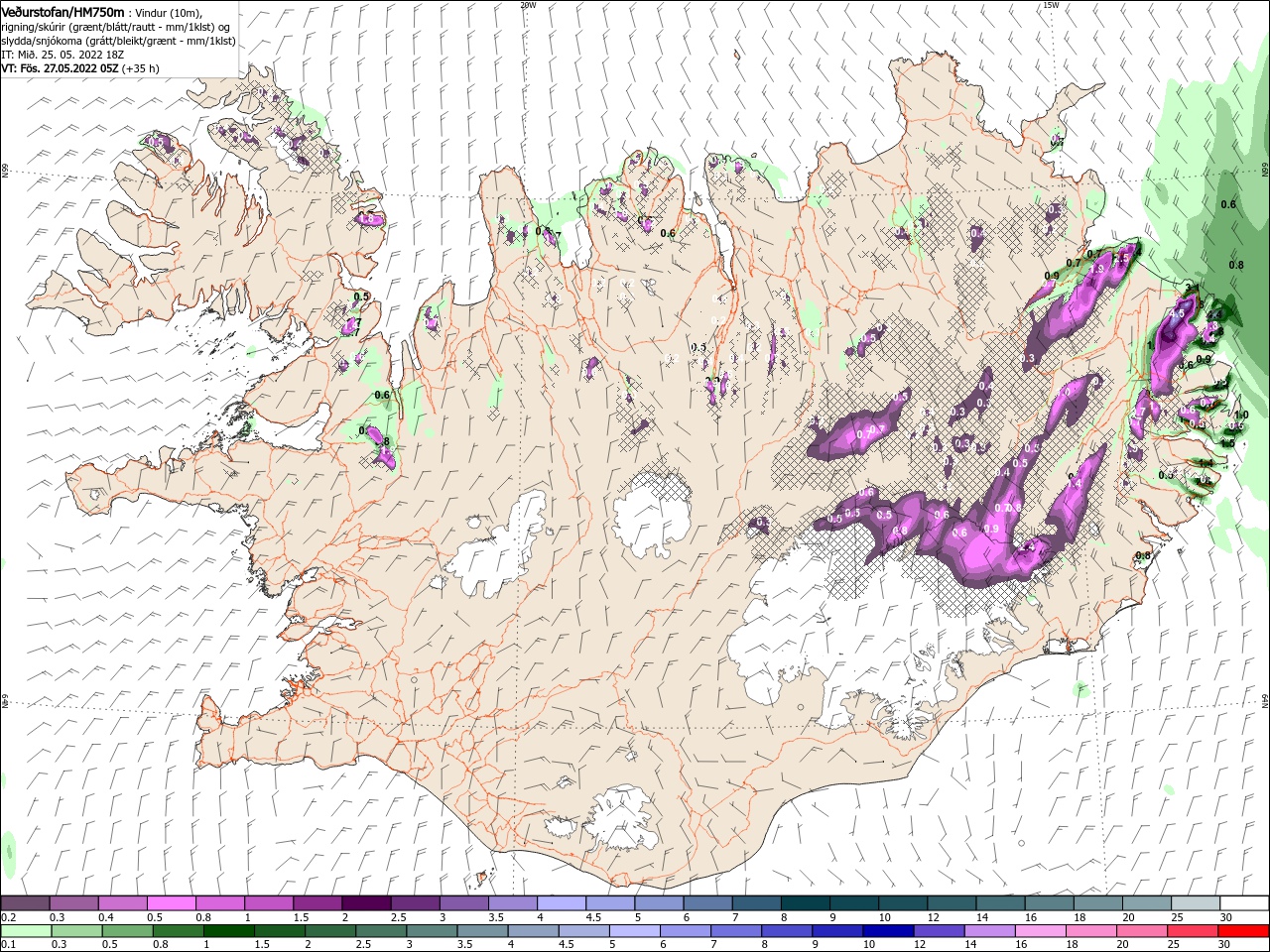Pick the bright pink snow swatch starting at 0.5
The image size is (1270, 952).
[171, 903]
